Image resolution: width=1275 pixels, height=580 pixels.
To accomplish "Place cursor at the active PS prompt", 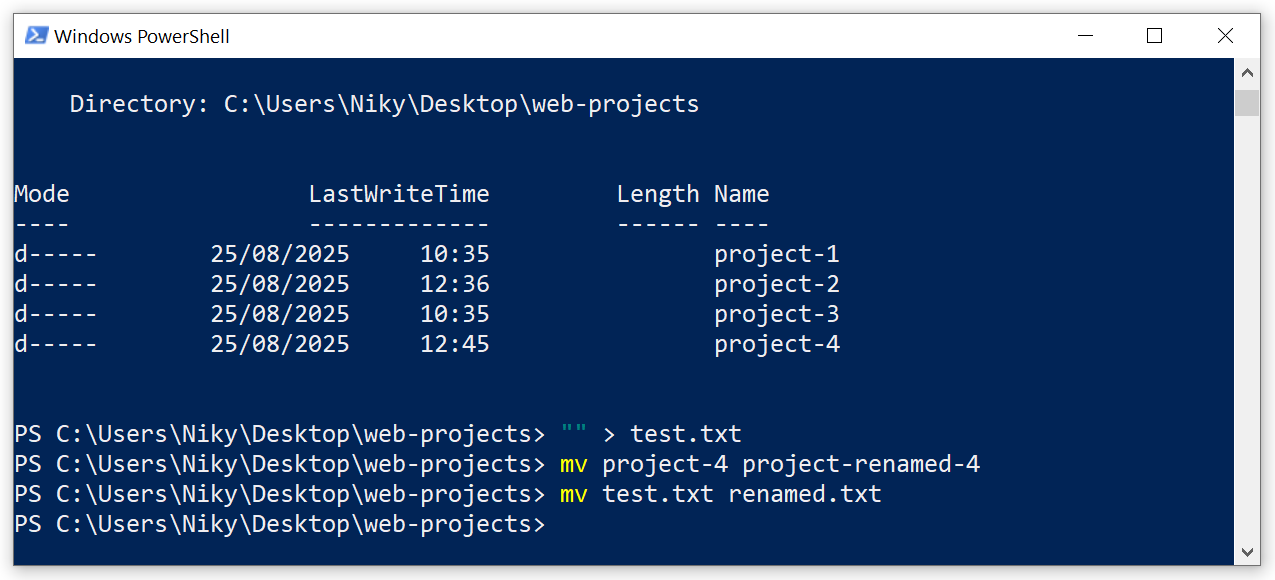I will [560, 523].
